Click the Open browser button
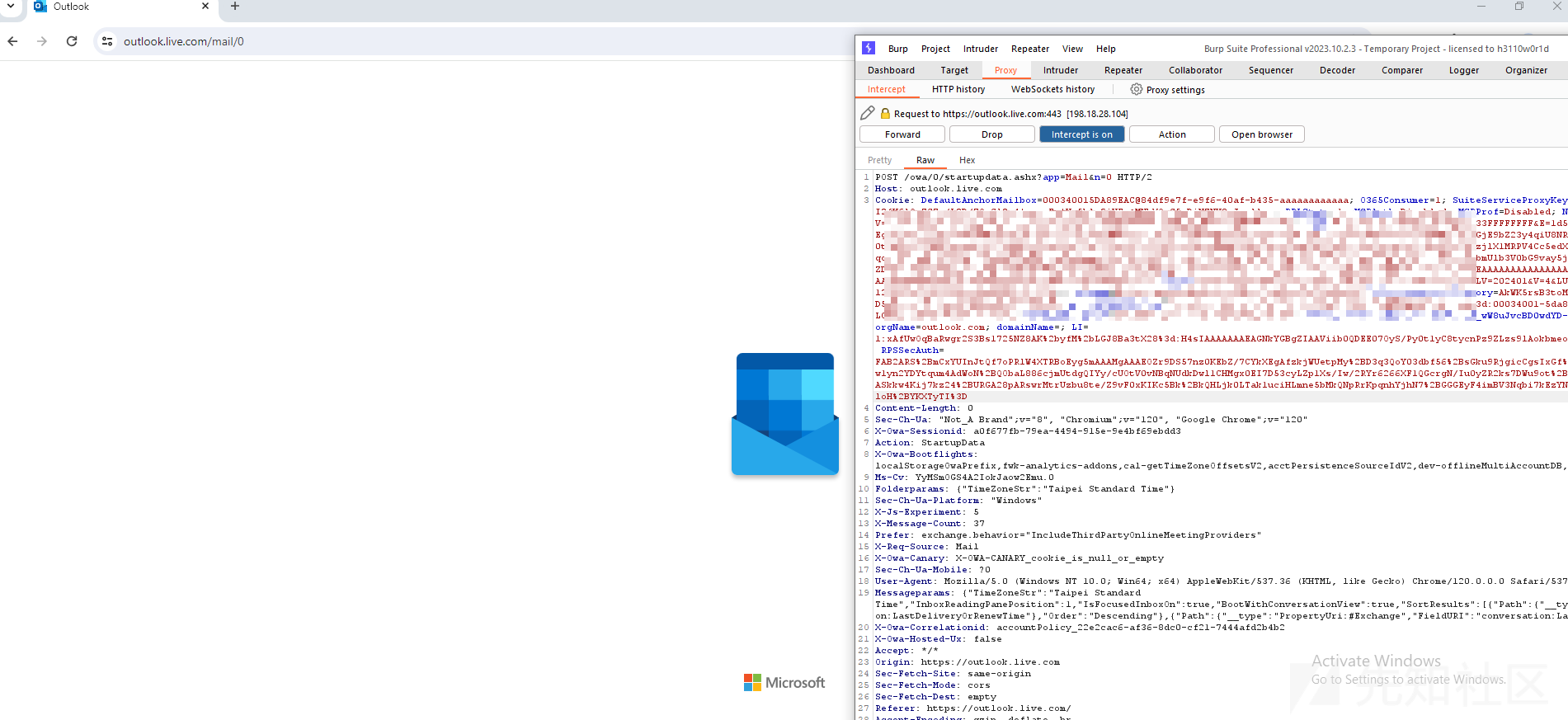 click(x=1262, y=134)
